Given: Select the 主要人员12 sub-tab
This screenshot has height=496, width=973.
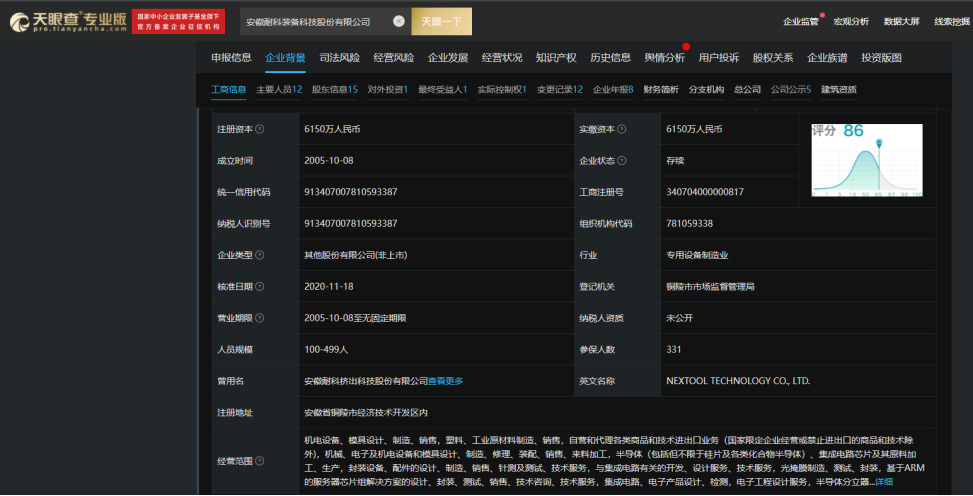Looking at the screenshot, I should pos(279,89).
